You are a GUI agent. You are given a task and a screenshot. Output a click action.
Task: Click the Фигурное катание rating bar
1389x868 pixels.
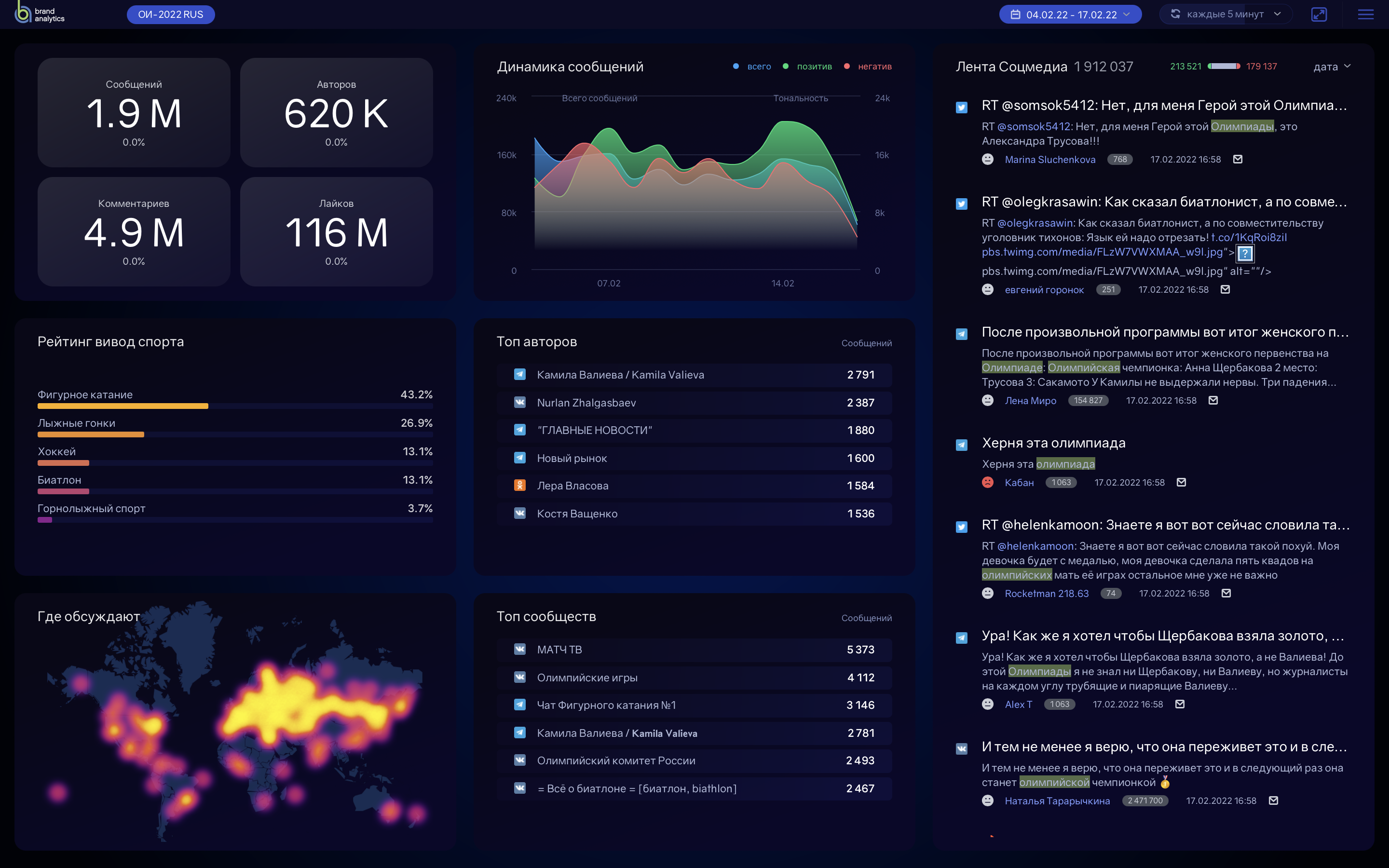point(123,406)
